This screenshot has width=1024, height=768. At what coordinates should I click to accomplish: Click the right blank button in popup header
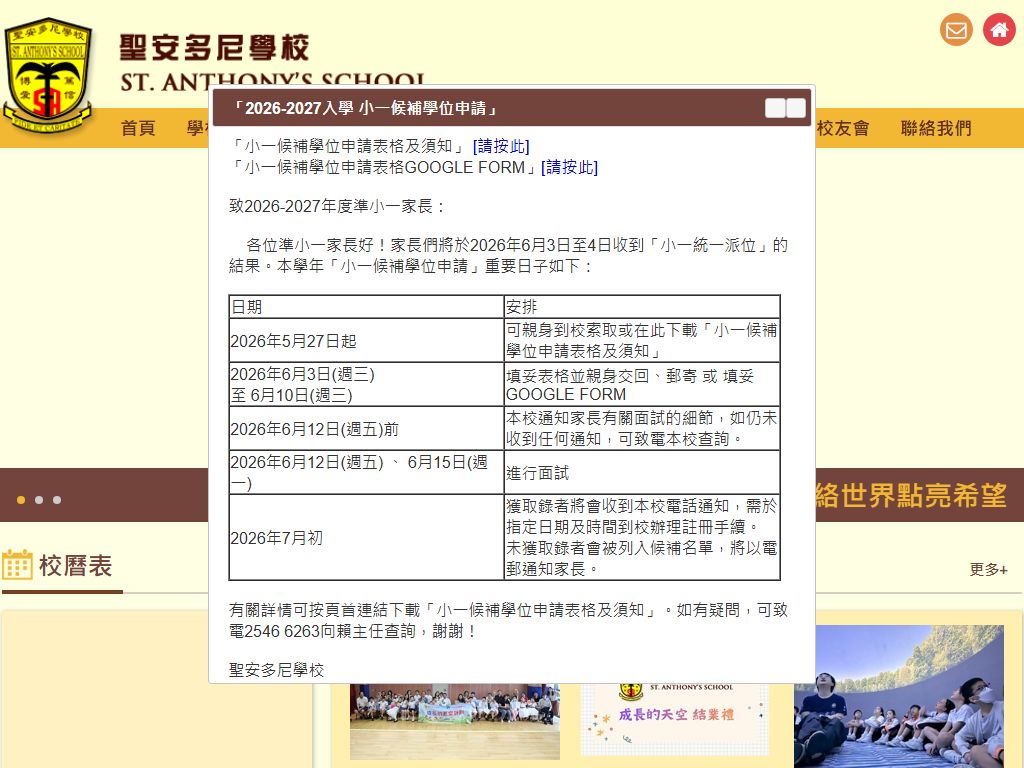795,108
